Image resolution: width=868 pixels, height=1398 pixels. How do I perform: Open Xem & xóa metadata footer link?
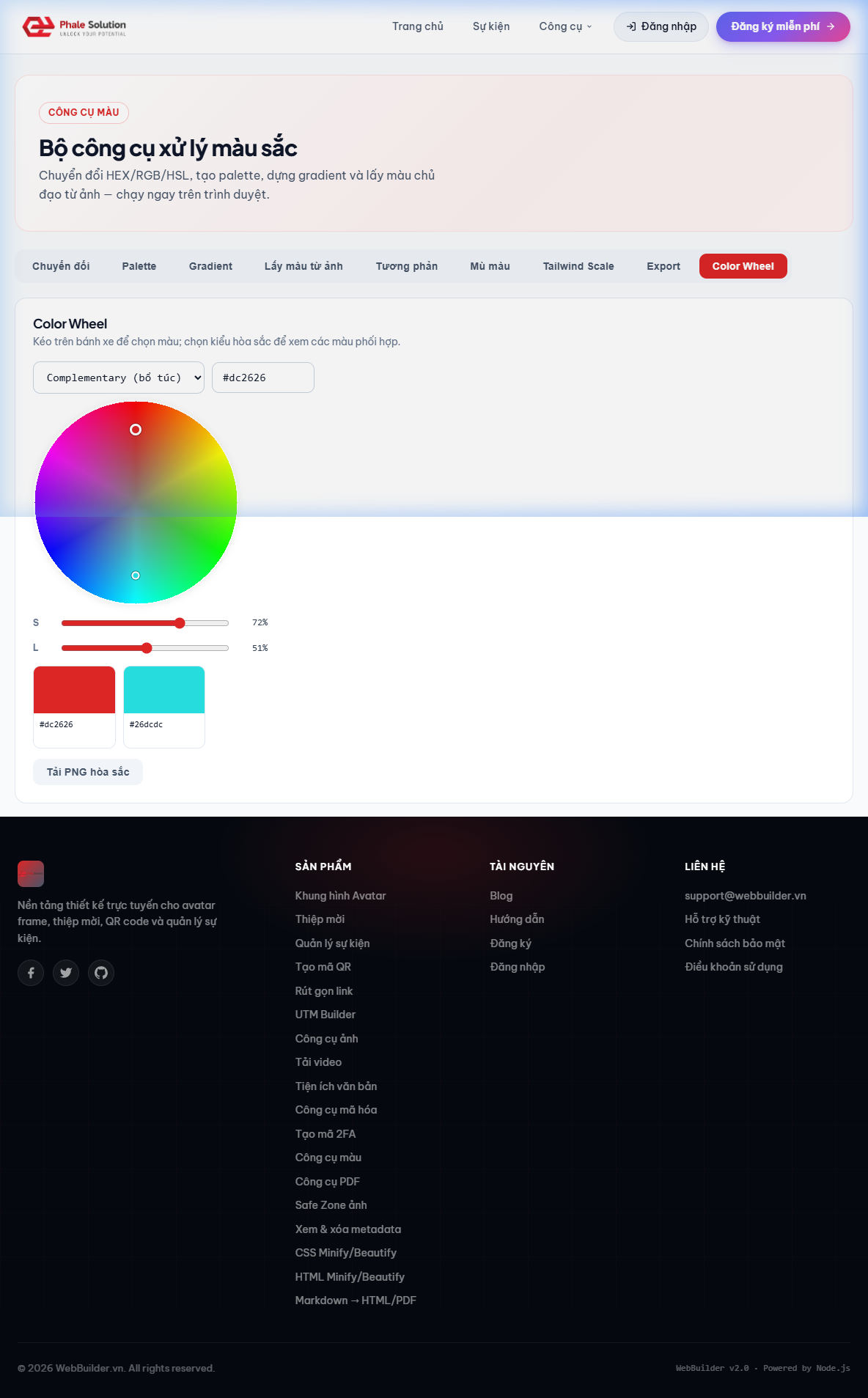point(348,1229)
